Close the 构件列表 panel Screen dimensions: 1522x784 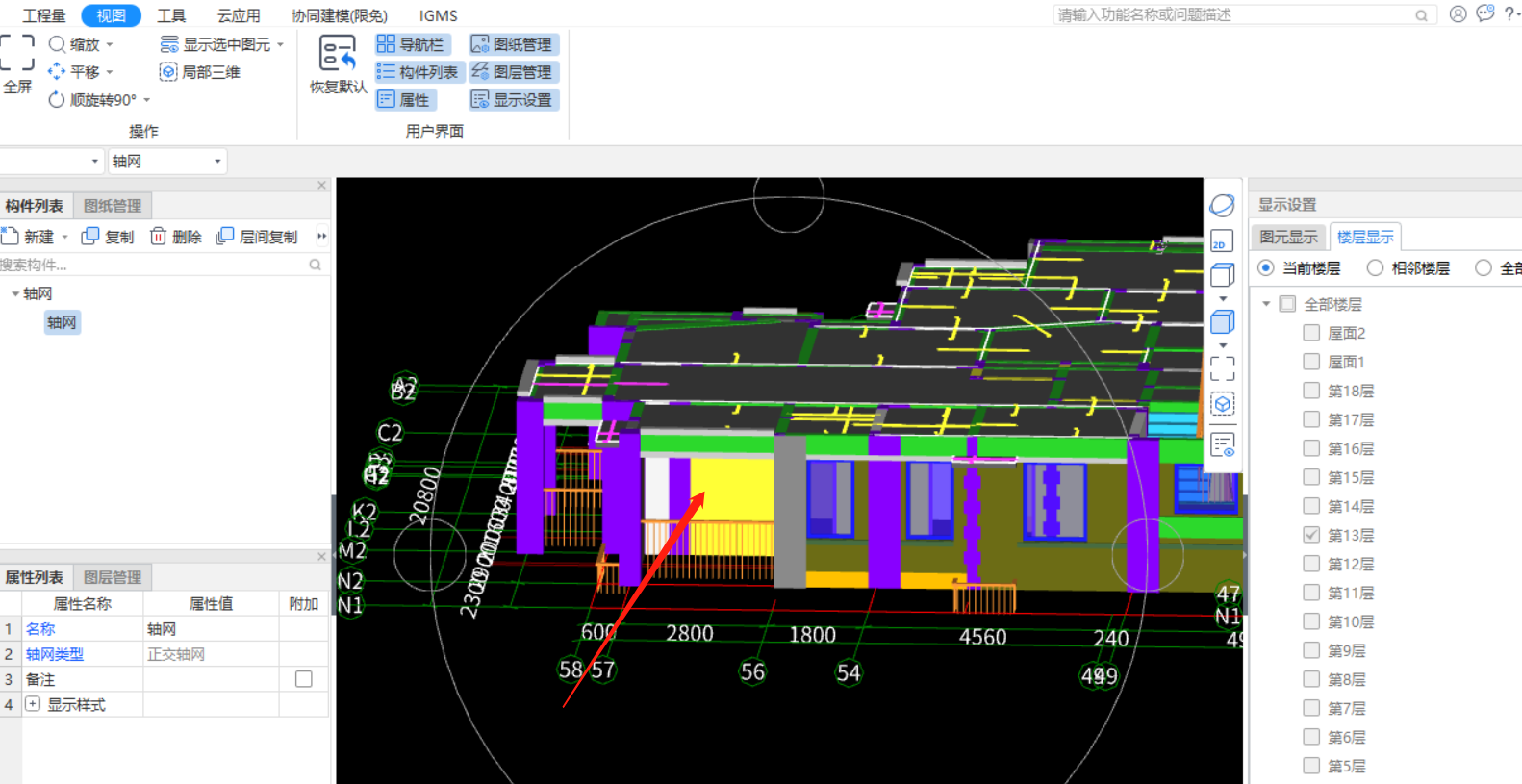point(321,185)
